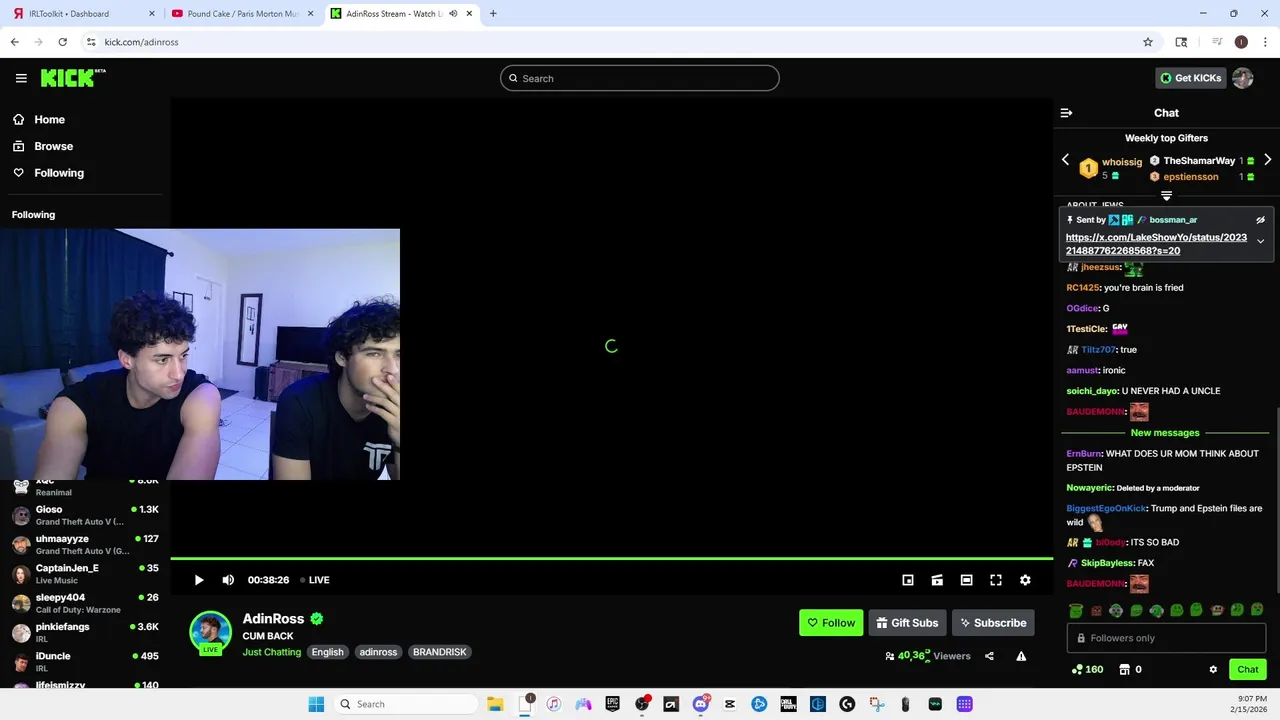Open the Windows Start menu

[316, 704]
